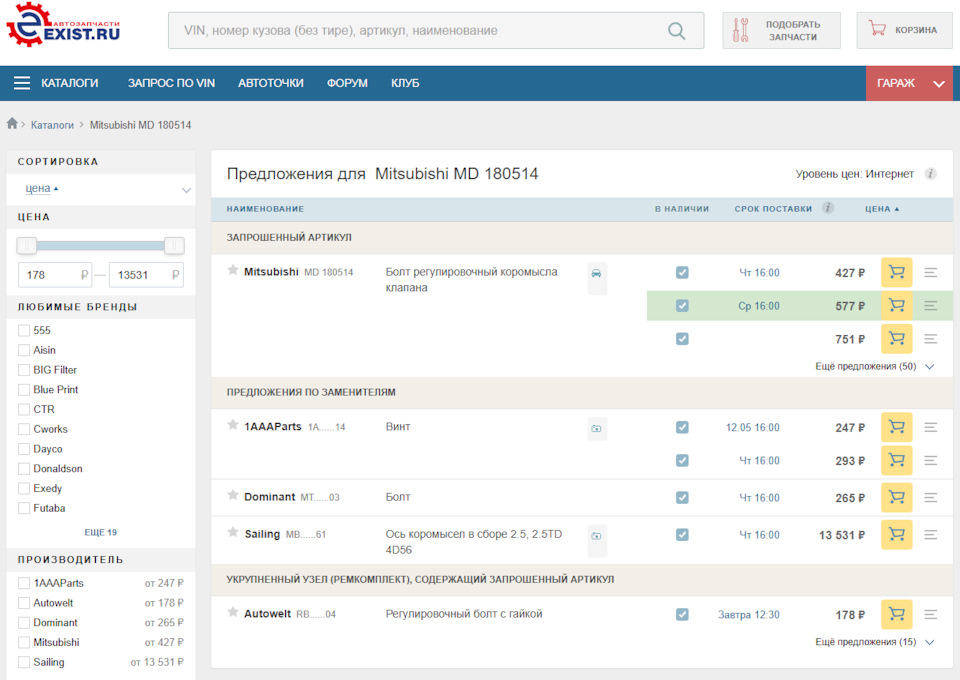
Task: Click the maximum price slider handle
Action: click(x=174, y=245)
